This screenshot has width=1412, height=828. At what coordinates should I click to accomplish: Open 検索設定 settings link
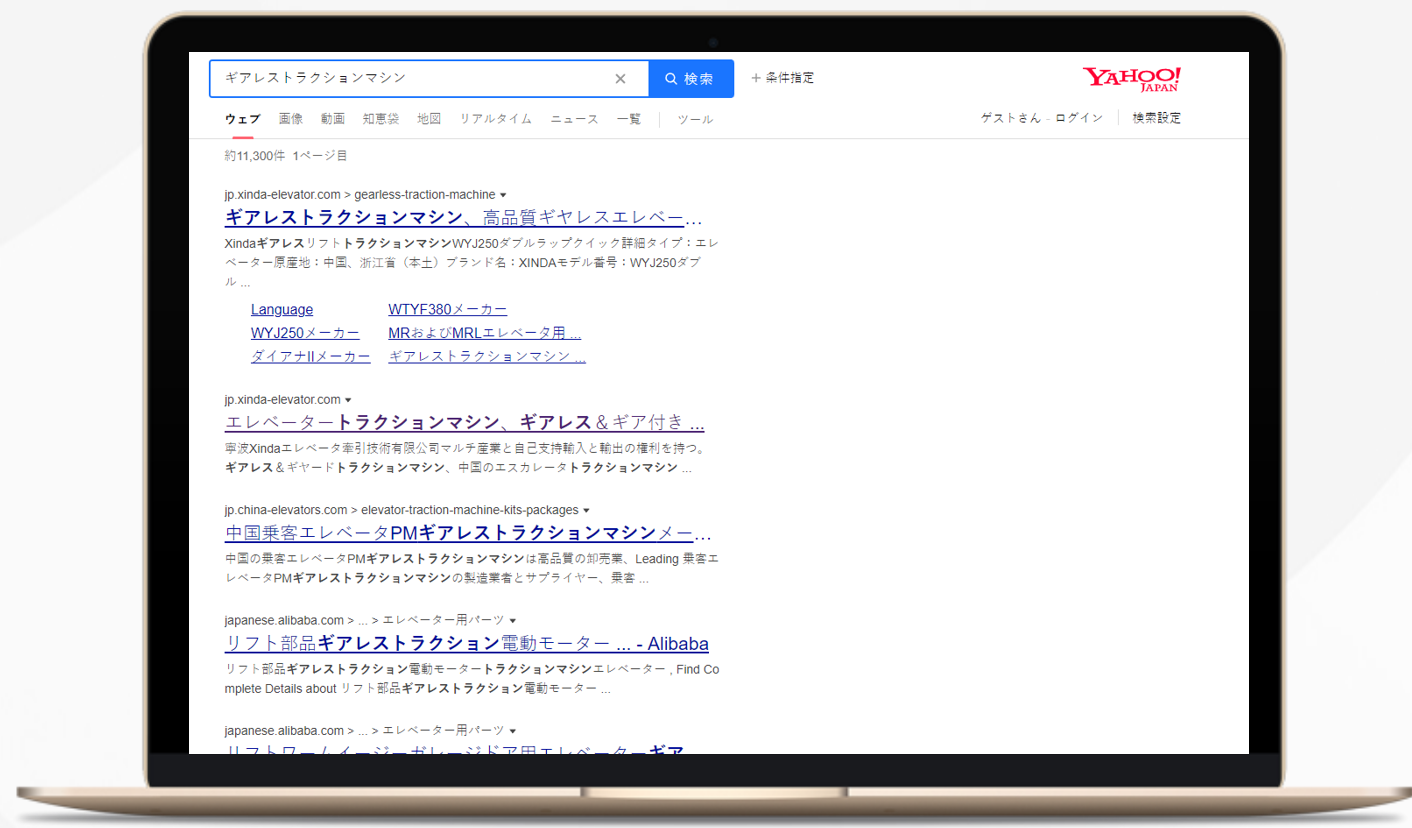(x=1156, y=117)
